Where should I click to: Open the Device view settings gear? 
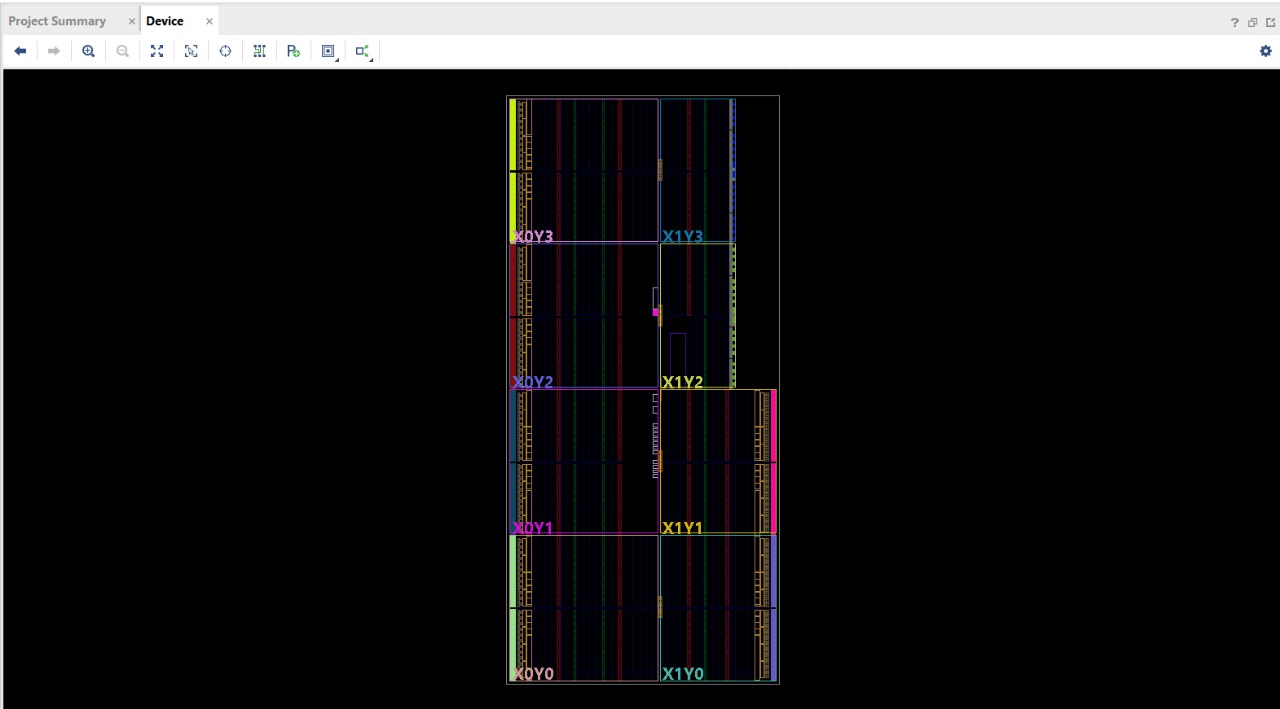(x=1265, y=51)
